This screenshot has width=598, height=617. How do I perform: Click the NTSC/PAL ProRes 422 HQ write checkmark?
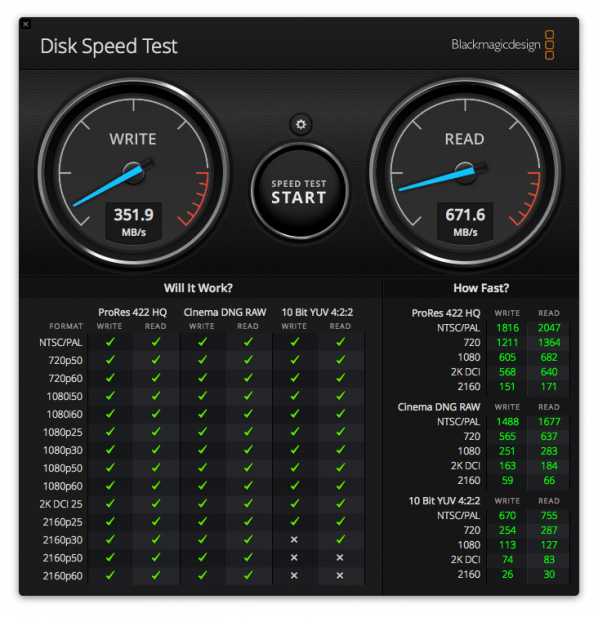(x=110, y=342)
